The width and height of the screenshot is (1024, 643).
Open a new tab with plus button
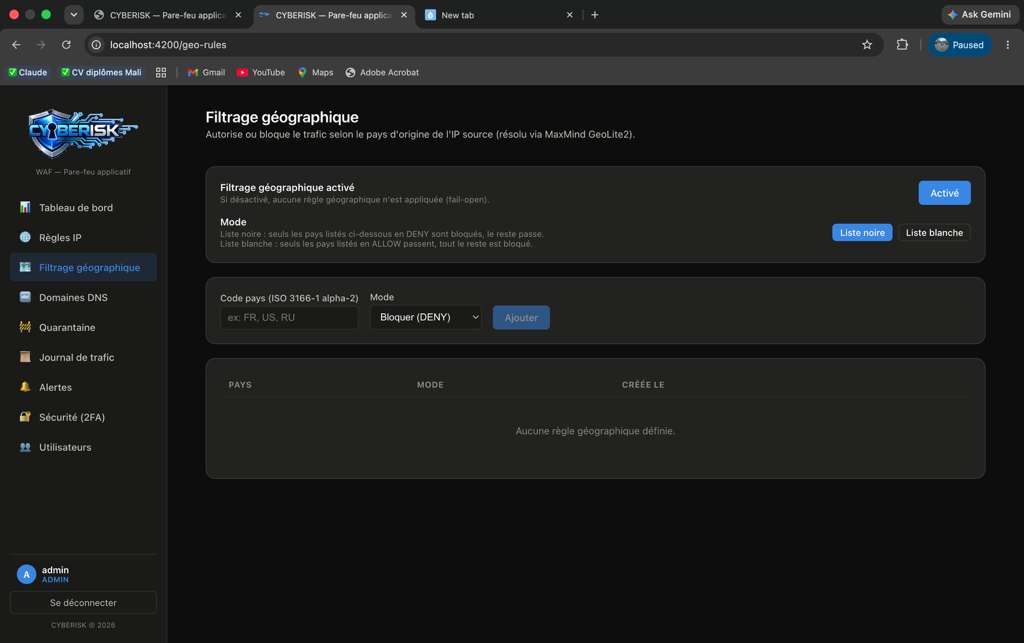[x=594, y=14]
